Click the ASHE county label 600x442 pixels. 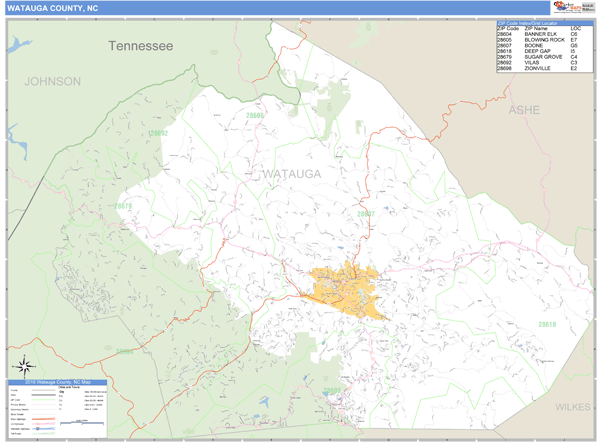pos(524,108)
